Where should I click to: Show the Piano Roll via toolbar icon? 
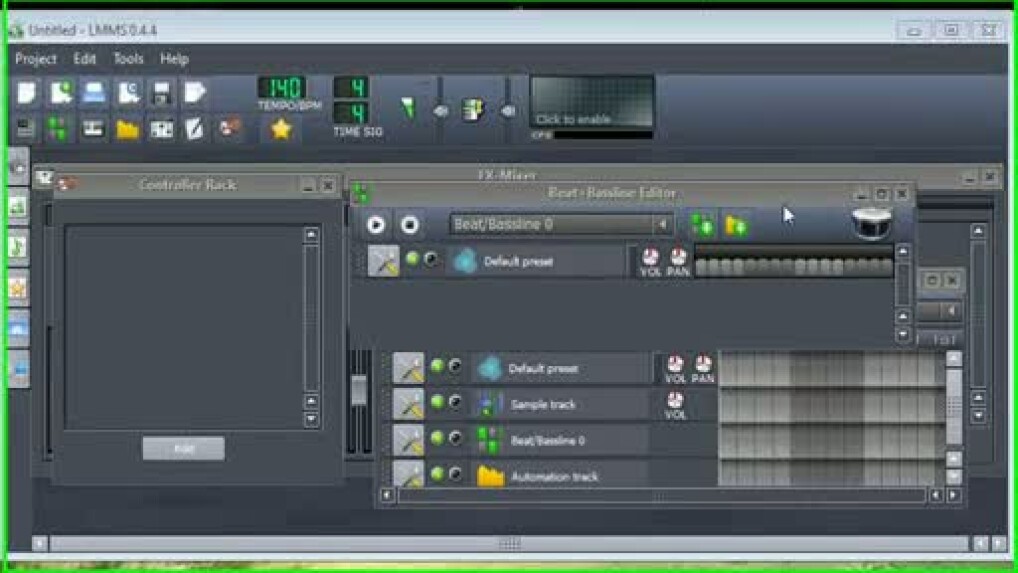(x=93, y=128)
